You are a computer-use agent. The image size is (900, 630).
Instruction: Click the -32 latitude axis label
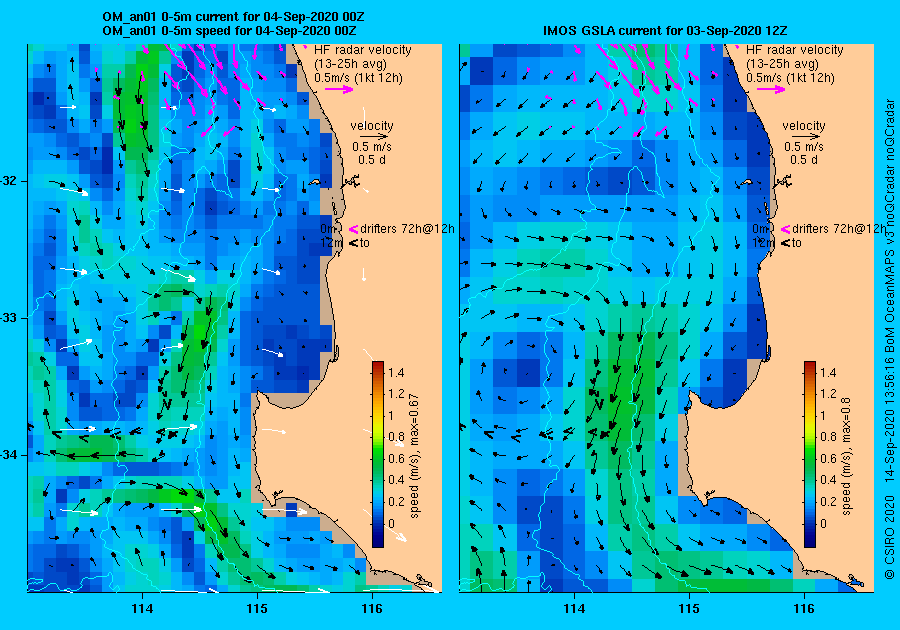pos(9,181)
